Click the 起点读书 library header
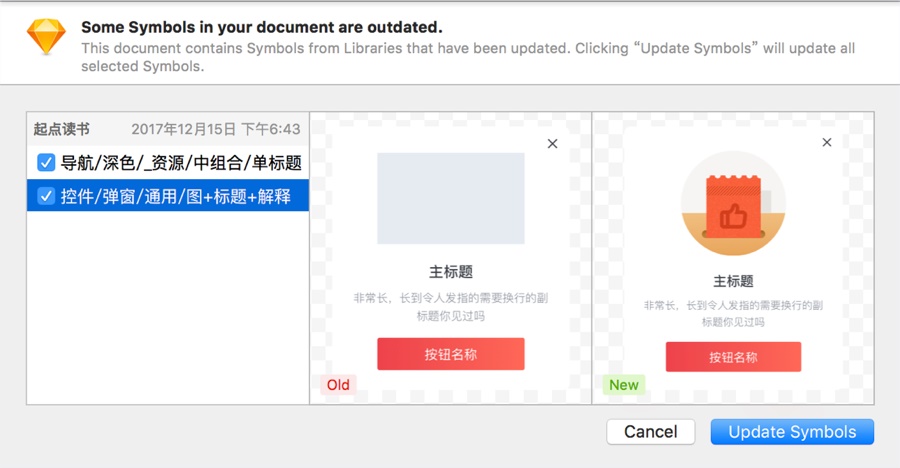The width and height of the screenshot is (900, 468). pyautogui.click(x=61, y=129)
